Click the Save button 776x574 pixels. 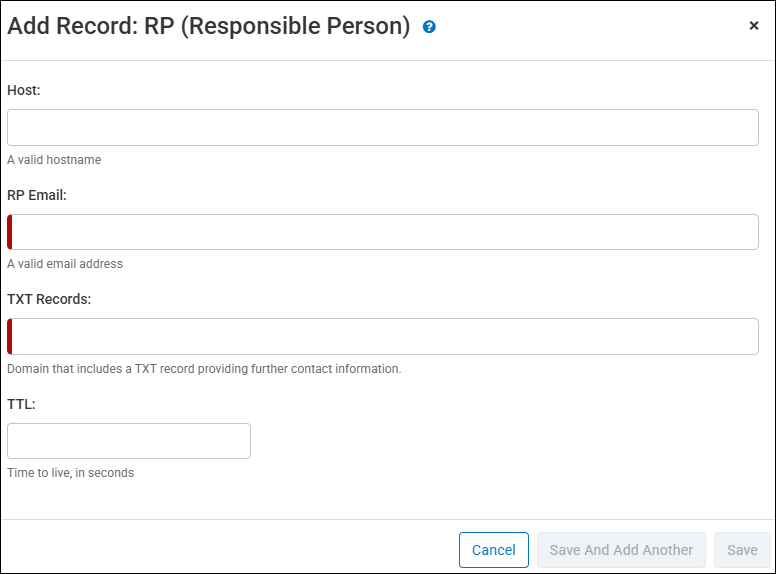coord(742,550)
